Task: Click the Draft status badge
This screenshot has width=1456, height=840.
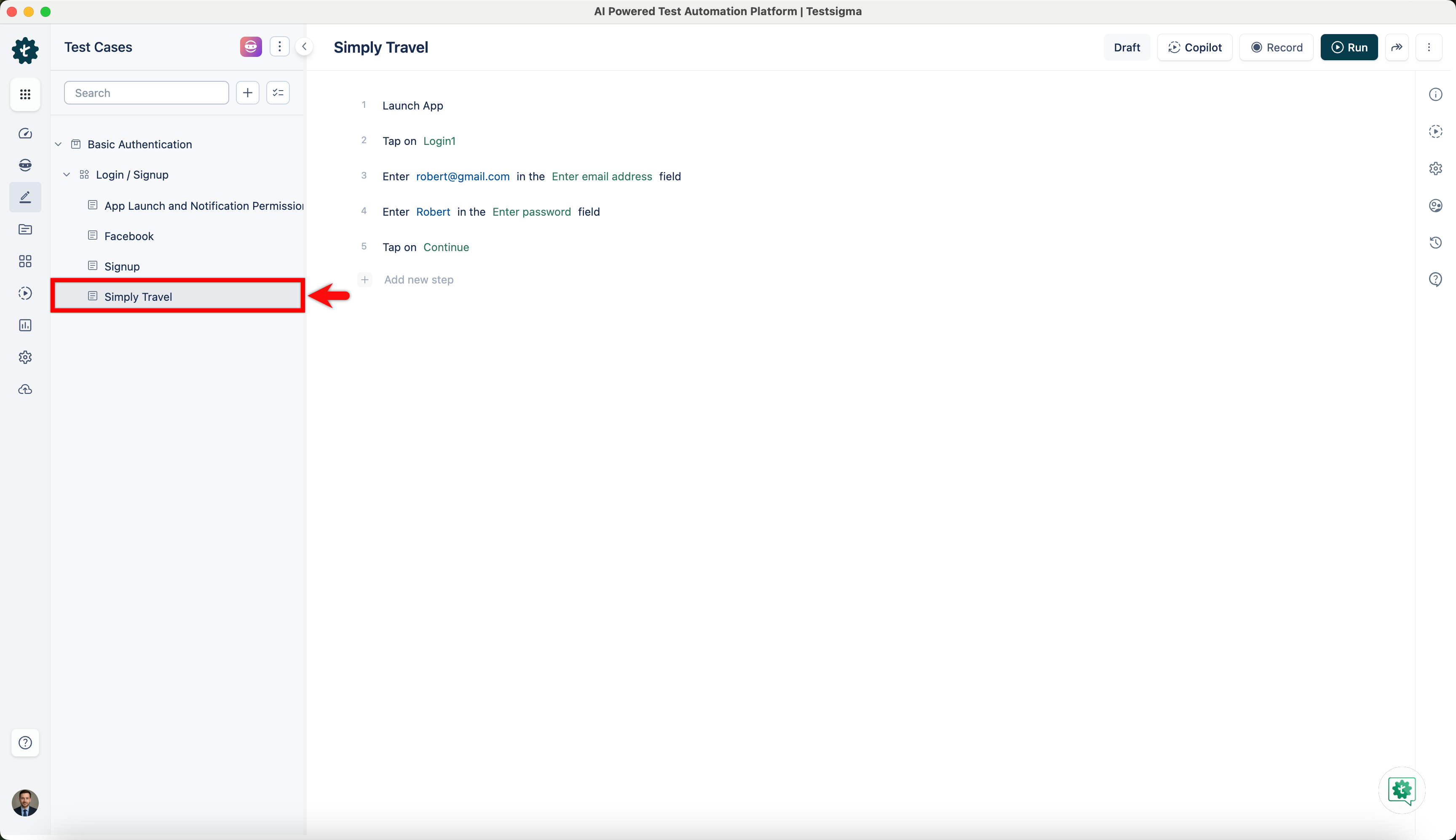Action: tap(1127, 47)
